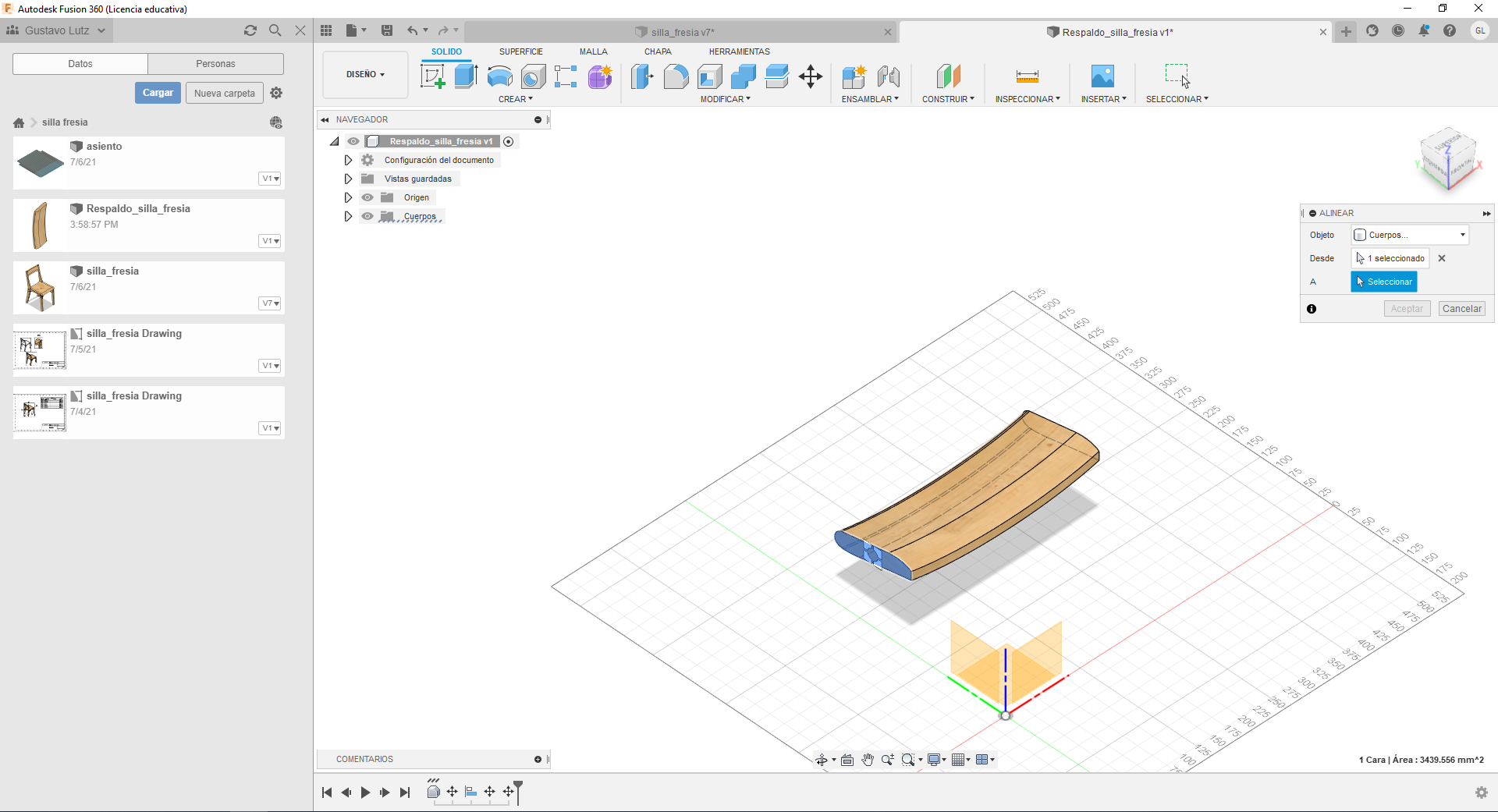Click the Save icon

pyautogui.click(x=387, y=30)
